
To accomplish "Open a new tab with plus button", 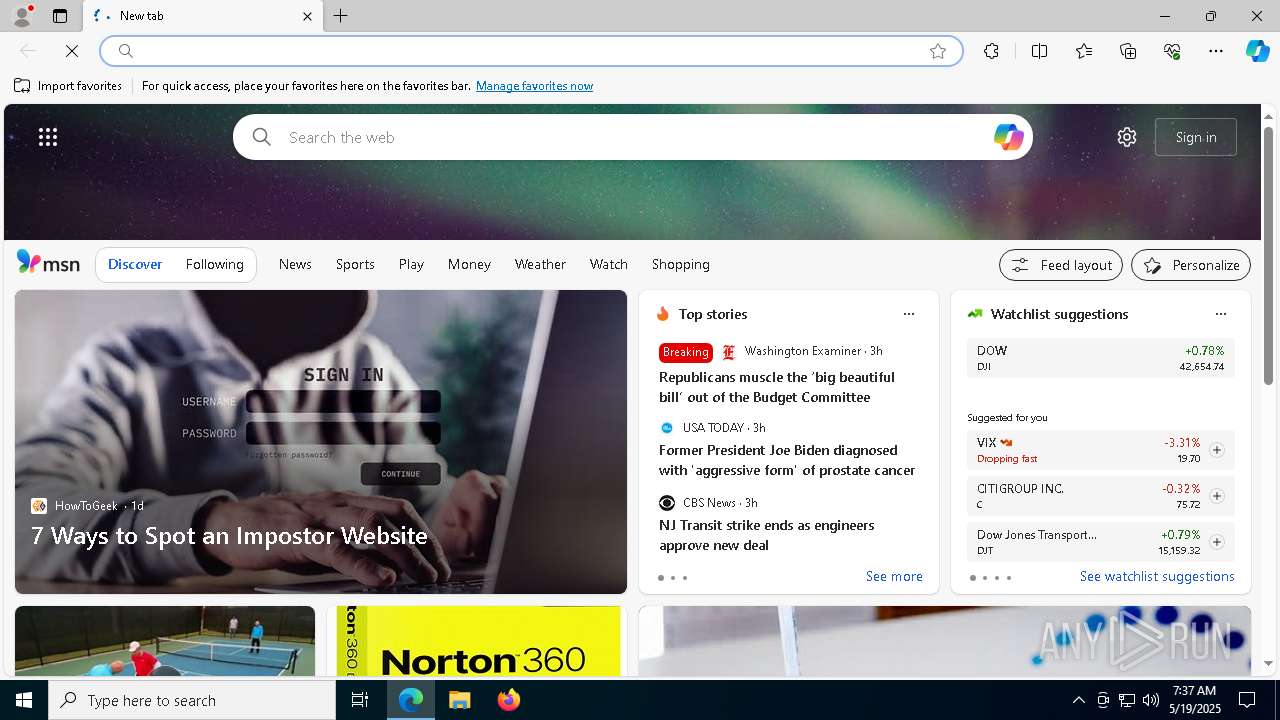I will (x=341, y=16).
